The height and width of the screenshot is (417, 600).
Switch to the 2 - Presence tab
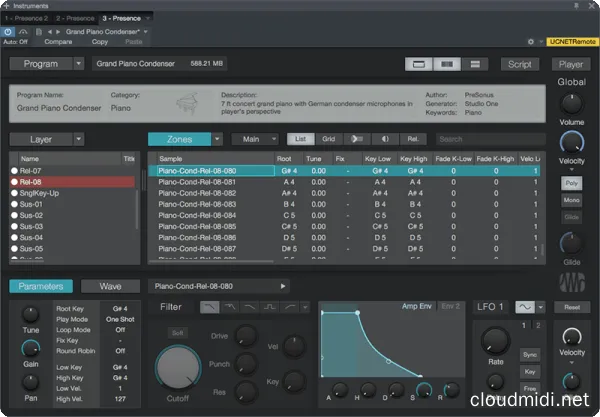click(75, 18)
